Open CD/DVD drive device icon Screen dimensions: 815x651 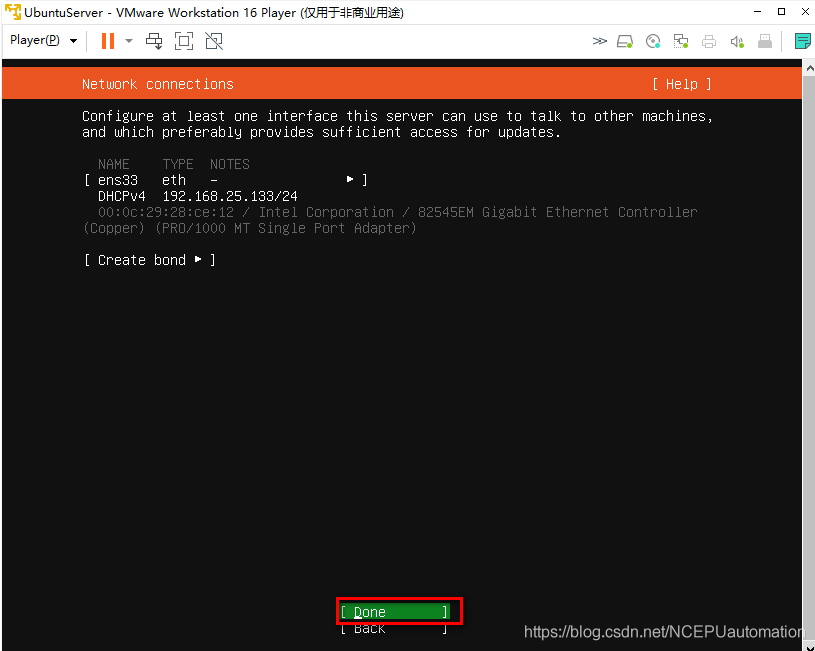tap(653, 41)
